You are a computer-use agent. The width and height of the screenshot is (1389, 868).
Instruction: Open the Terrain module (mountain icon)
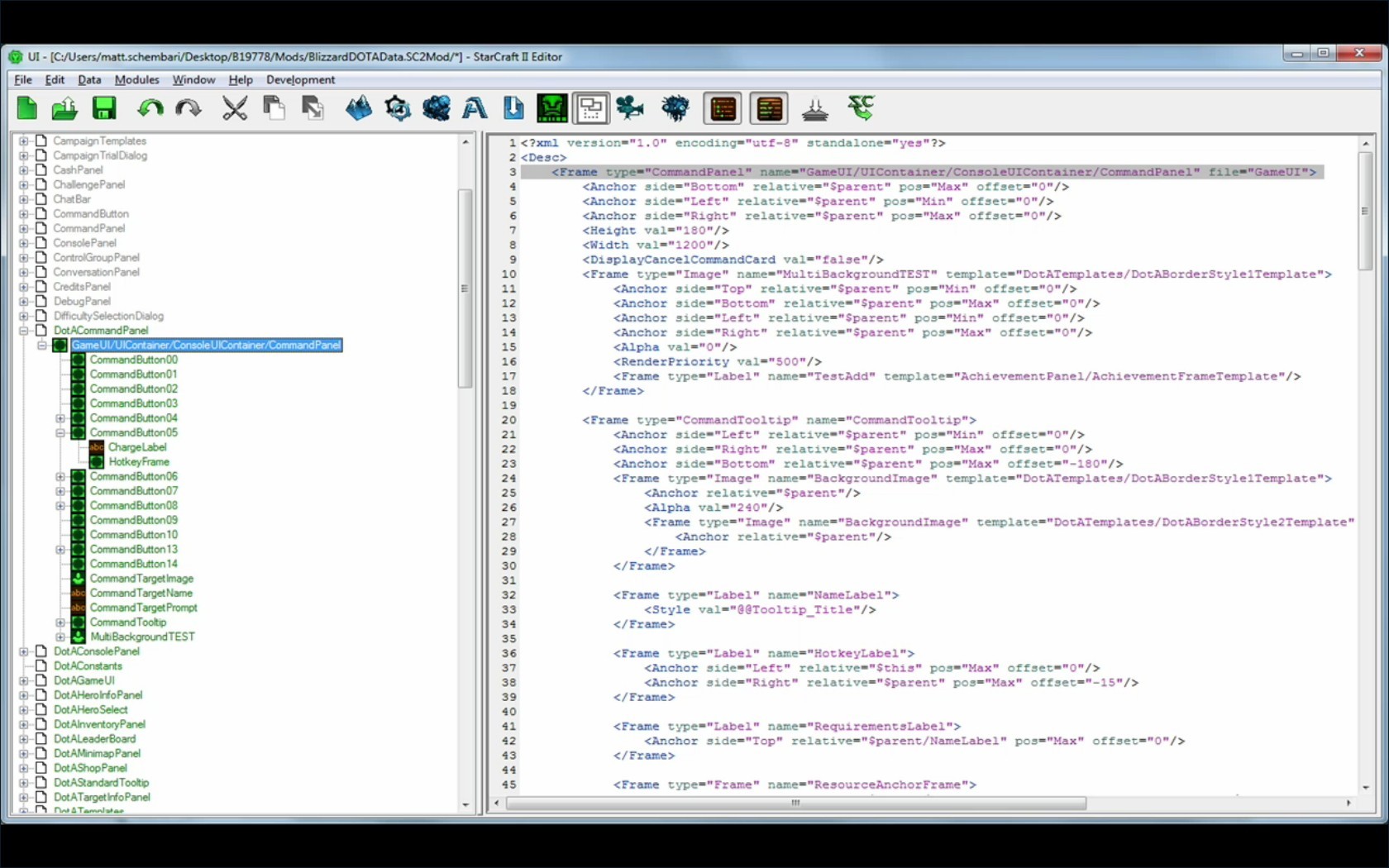[x=359, y=108]
